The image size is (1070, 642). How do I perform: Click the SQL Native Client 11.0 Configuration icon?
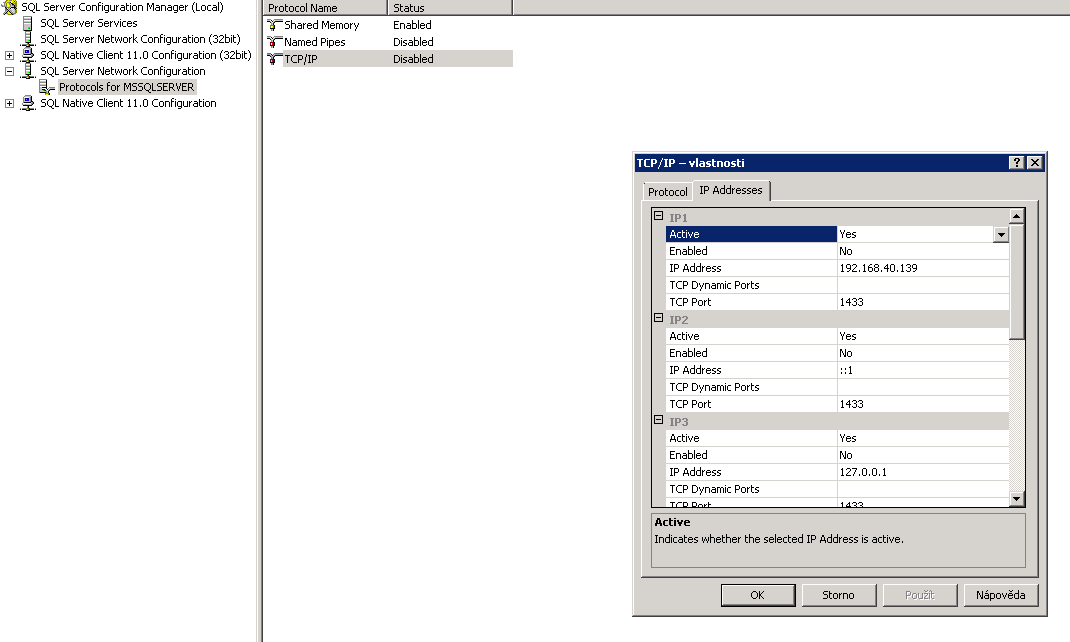coord(28,103)
